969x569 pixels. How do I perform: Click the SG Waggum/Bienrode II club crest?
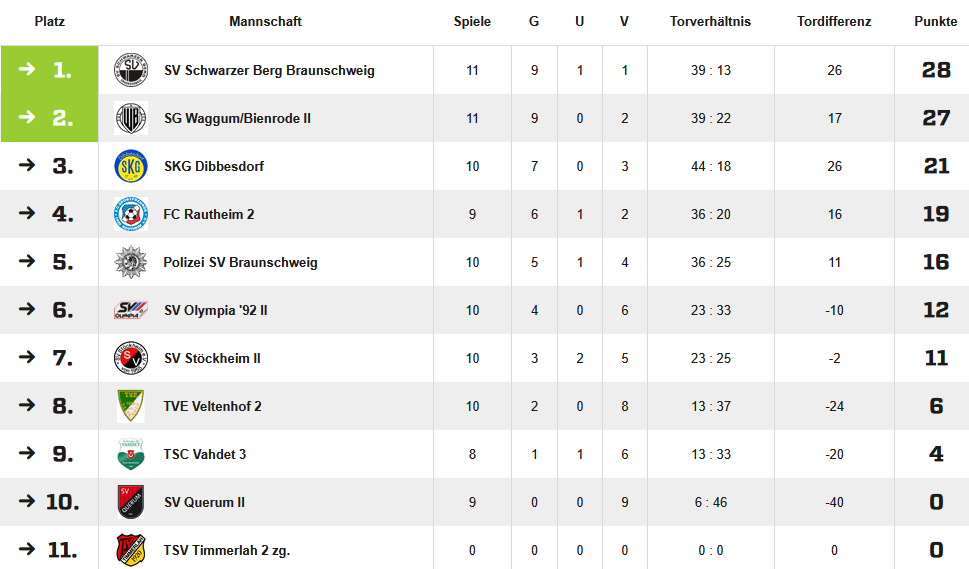click(130, 118)
